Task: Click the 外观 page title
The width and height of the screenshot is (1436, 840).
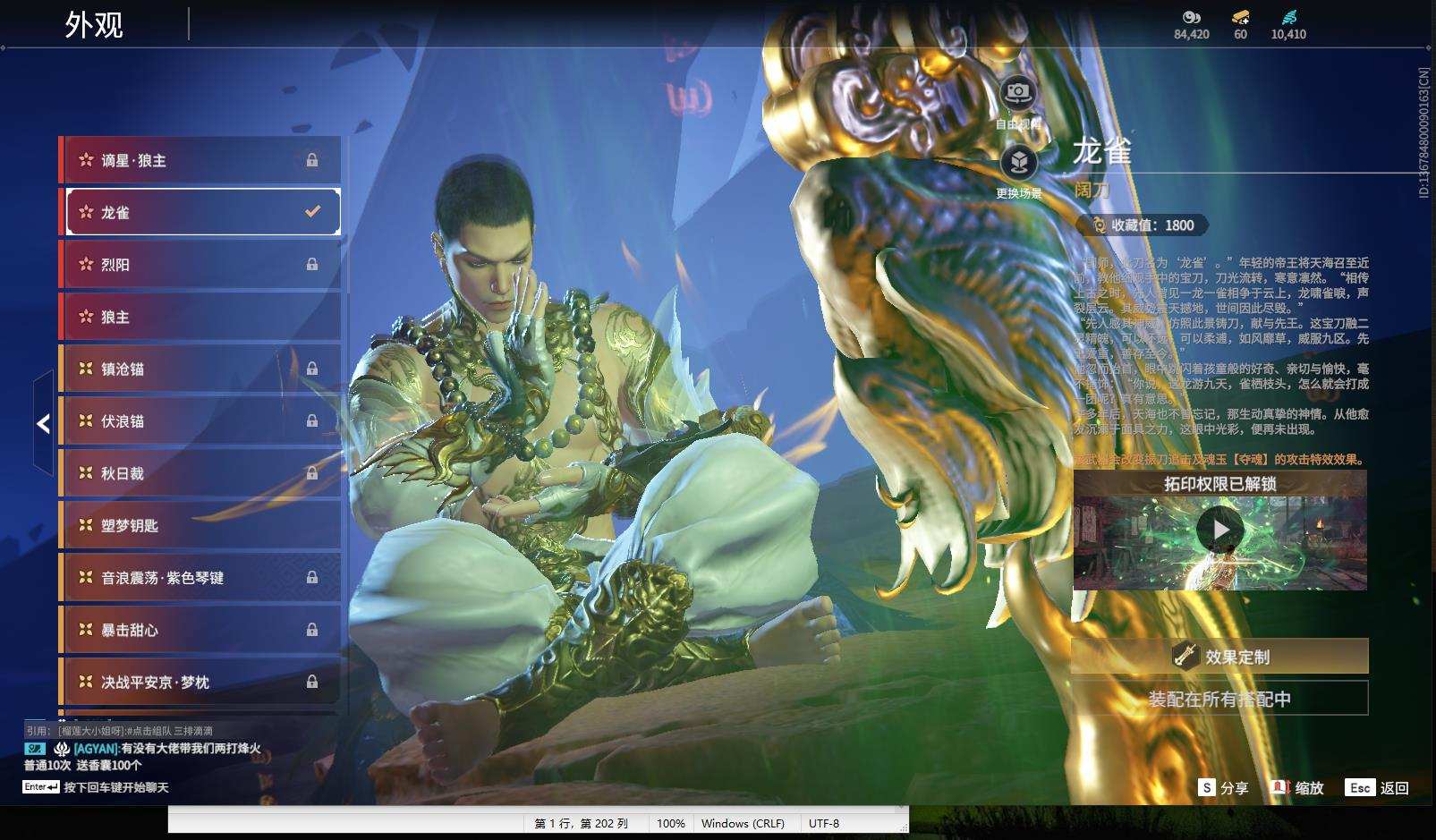Action: [94, 25]
